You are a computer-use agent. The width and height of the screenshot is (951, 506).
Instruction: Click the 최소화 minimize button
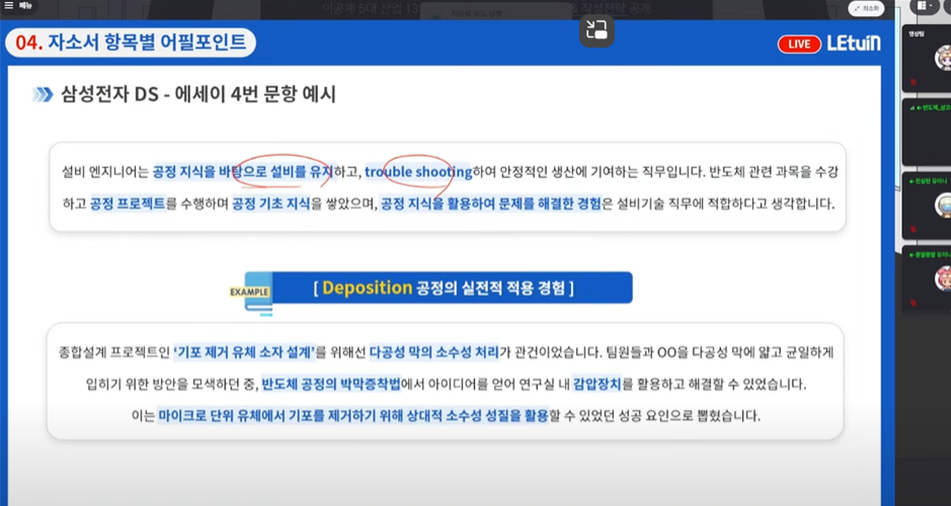[865, 8]
